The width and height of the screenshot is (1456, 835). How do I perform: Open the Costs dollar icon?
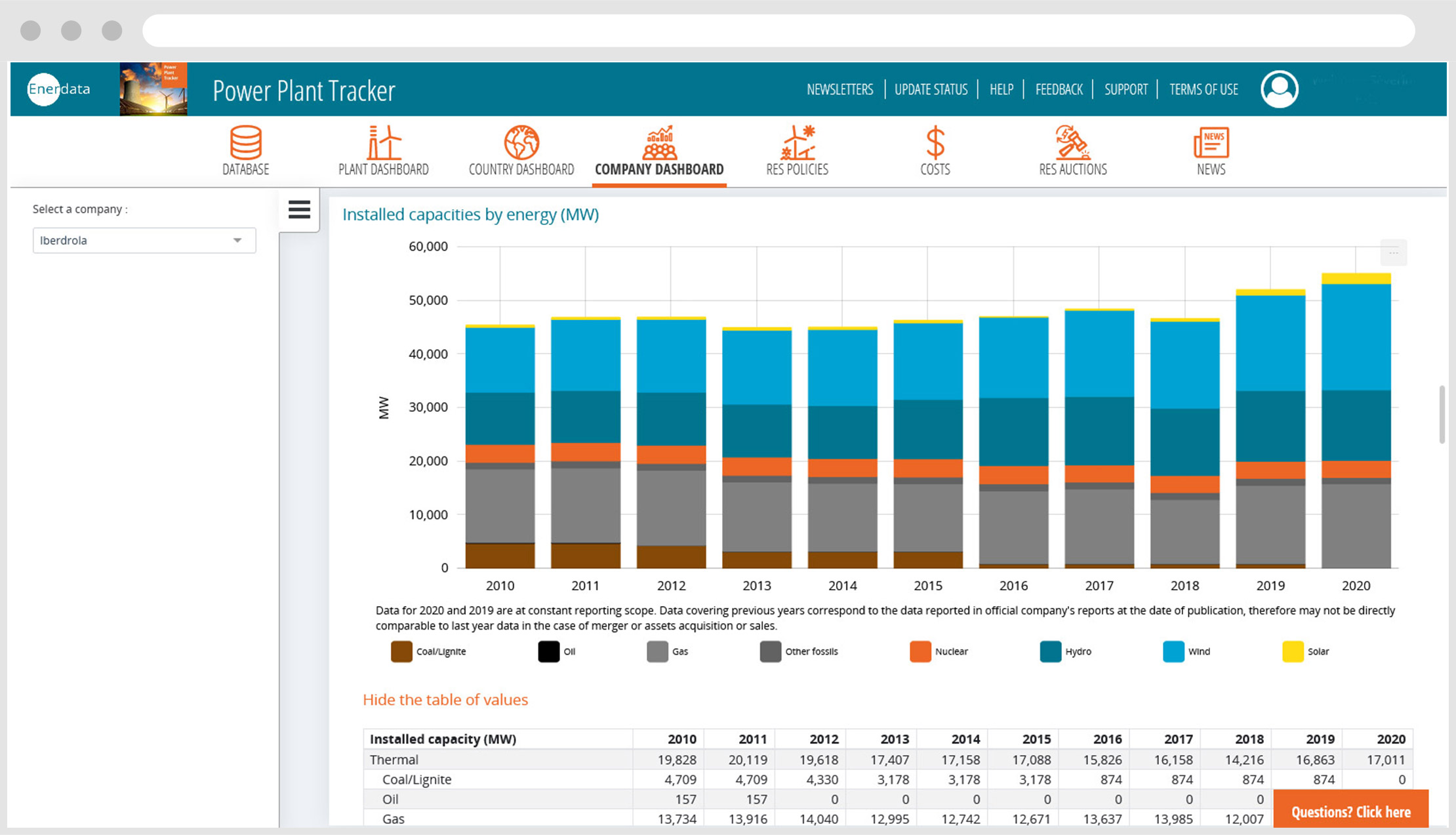[935, 142]
